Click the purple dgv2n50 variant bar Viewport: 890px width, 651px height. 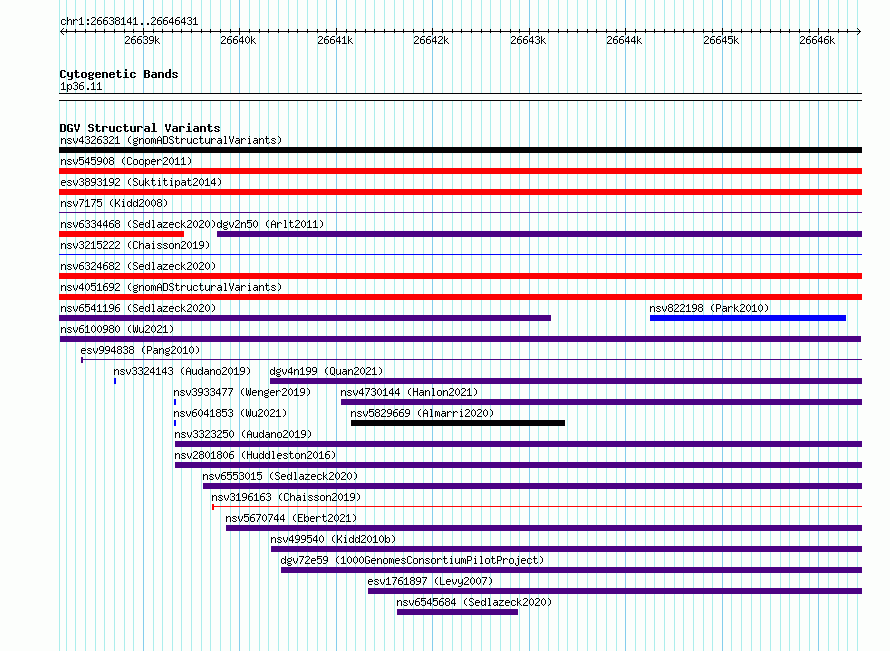(539, 234)
